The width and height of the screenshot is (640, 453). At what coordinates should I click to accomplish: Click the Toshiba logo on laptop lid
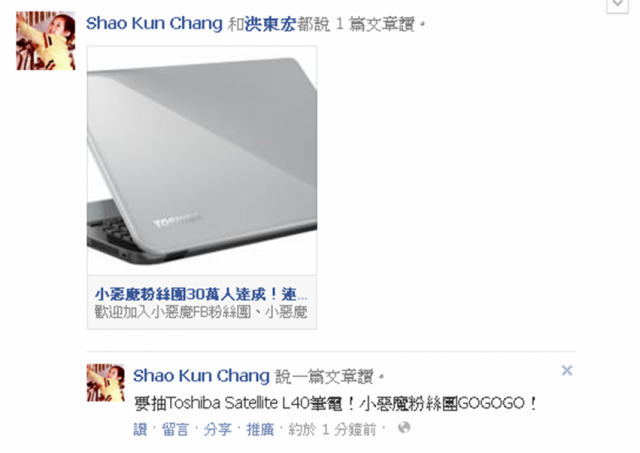(x=176, y=220)
